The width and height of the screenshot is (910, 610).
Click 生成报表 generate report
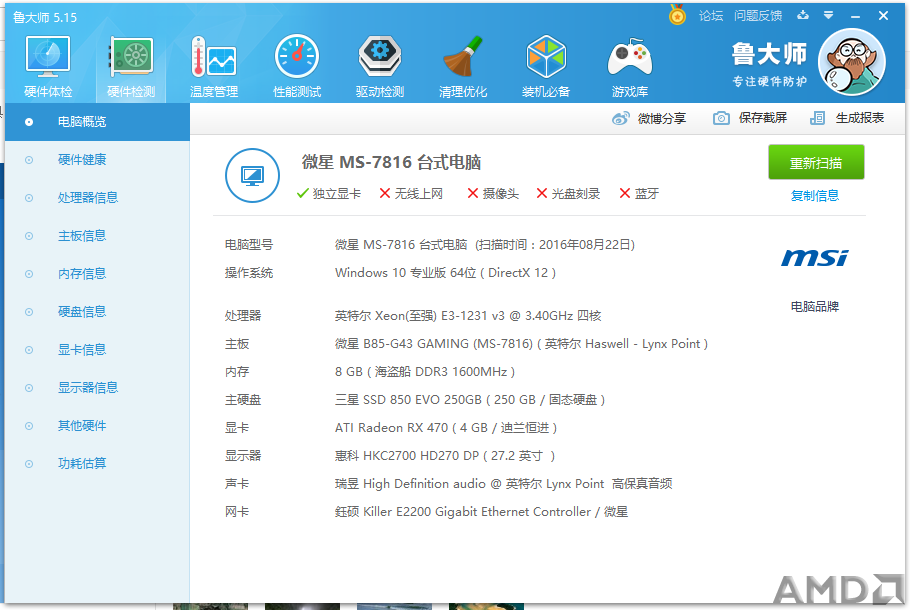click(x=860, y=118)
